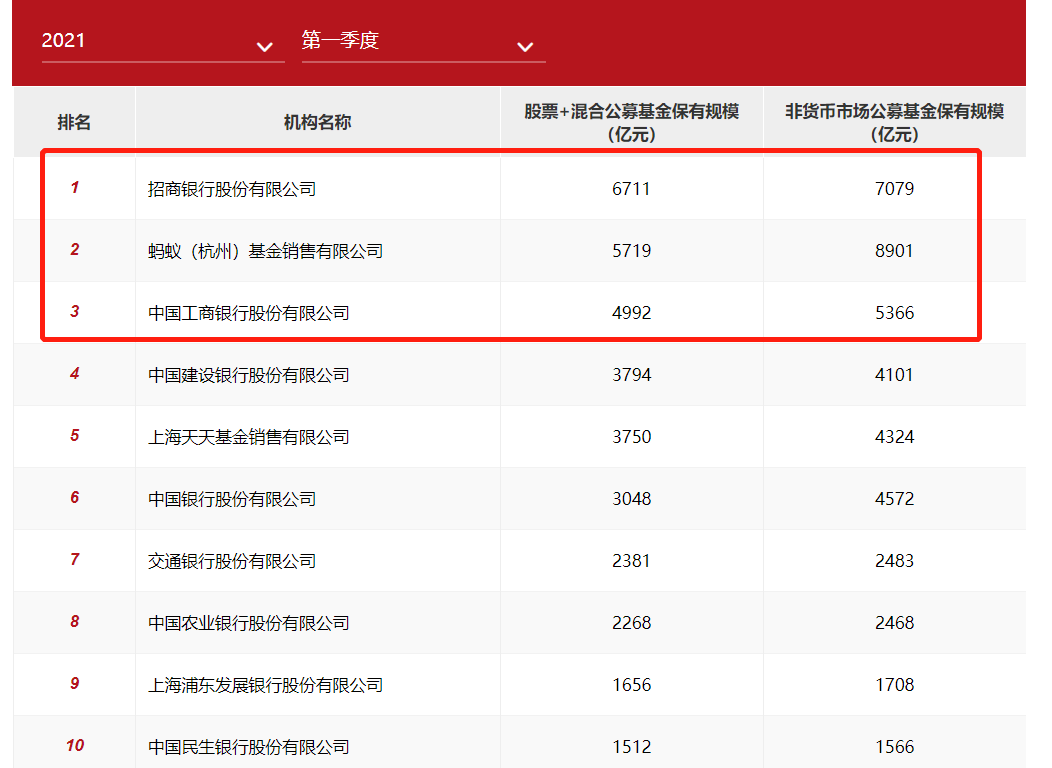Image resolution: width=1052 pixels, height=768 pixels.
Task: Select 招商银行股份有限公司 in the table
Action: coord(232,189)
